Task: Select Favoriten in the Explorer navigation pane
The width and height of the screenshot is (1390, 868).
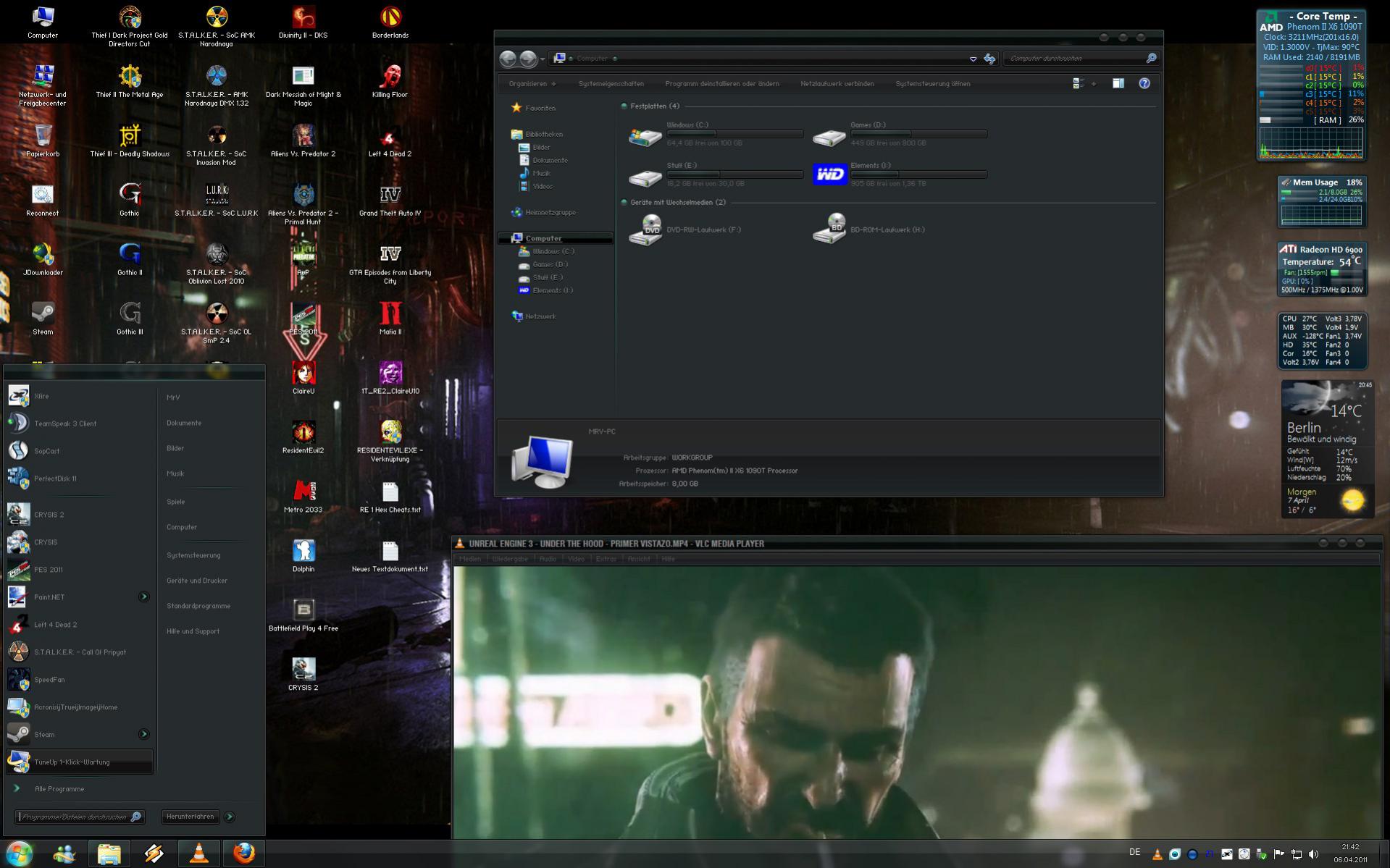Action: (x=534, y=108)
